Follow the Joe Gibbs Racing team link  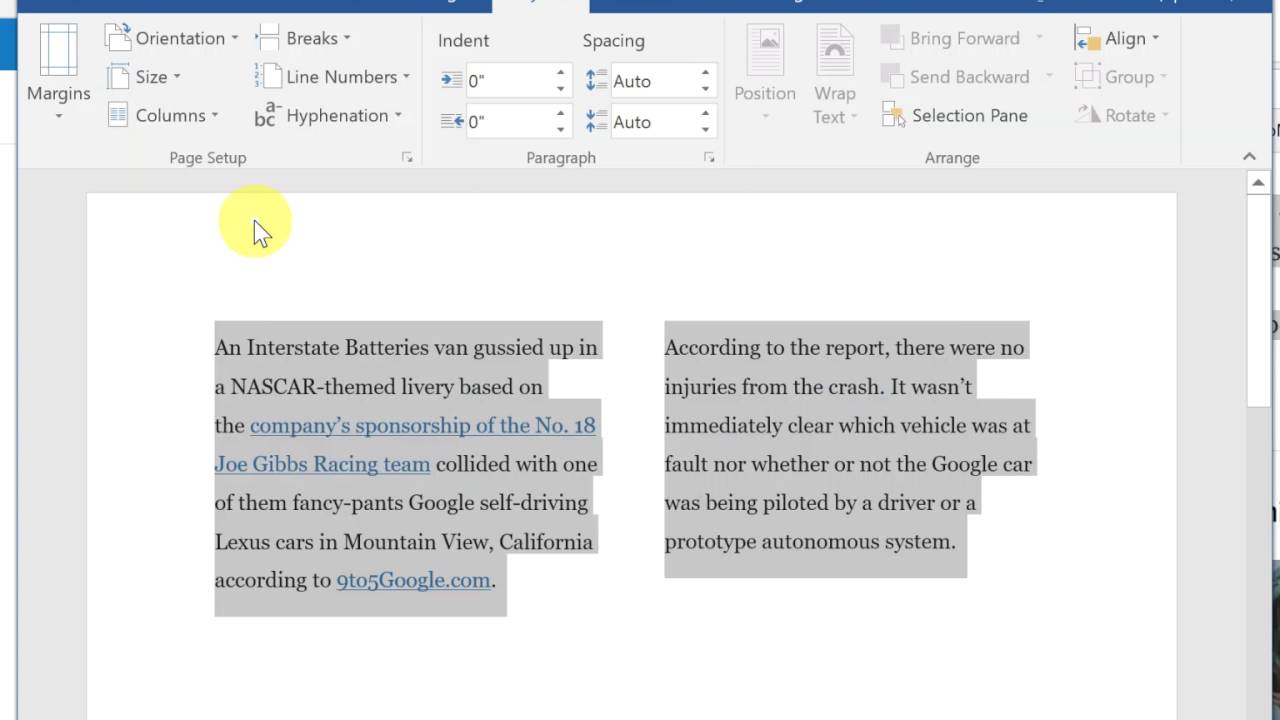322,464
